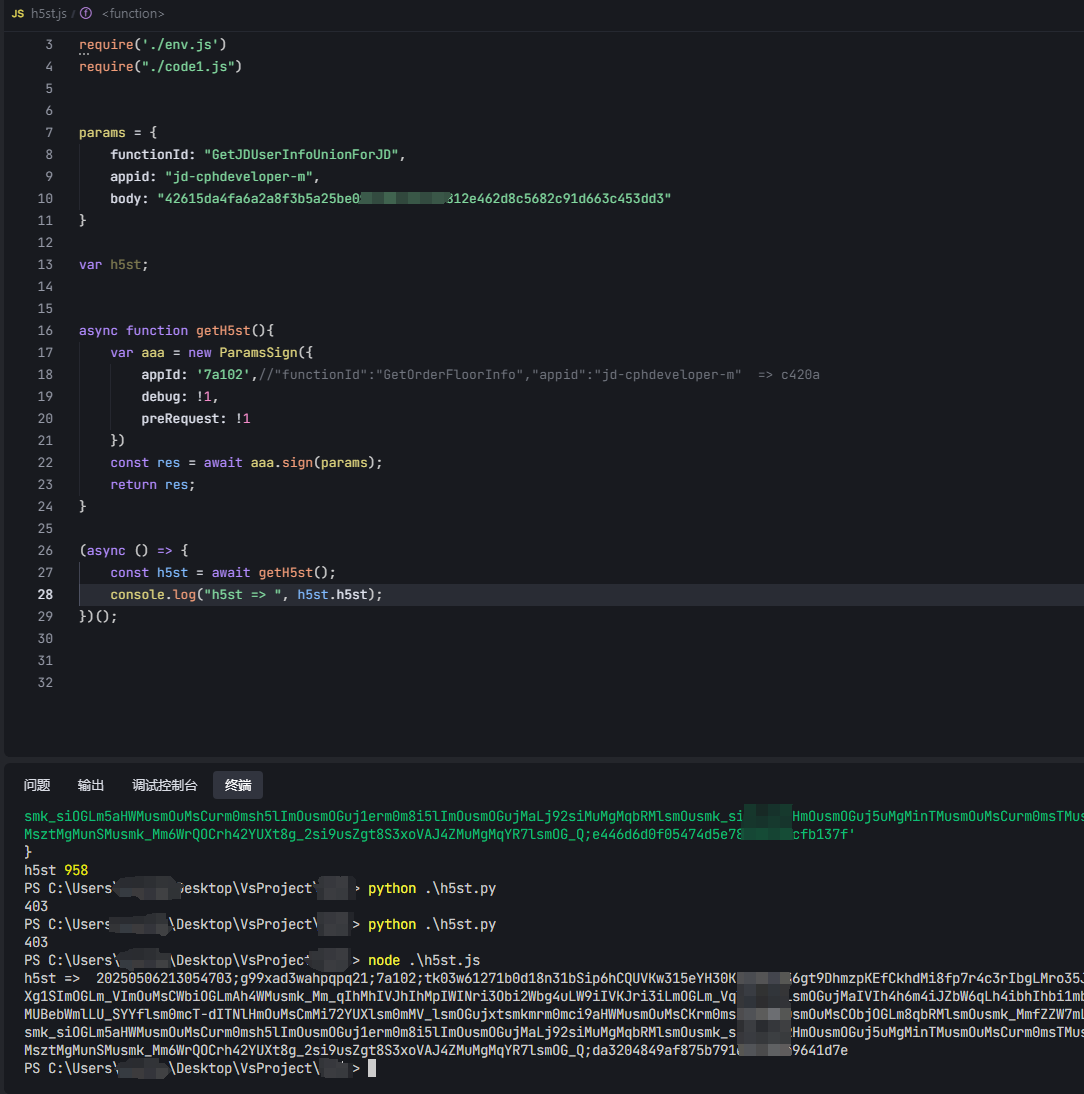1084x1094 pixels.
Task: Click line number 28 in the gutter
Action: tap(45, 594)
